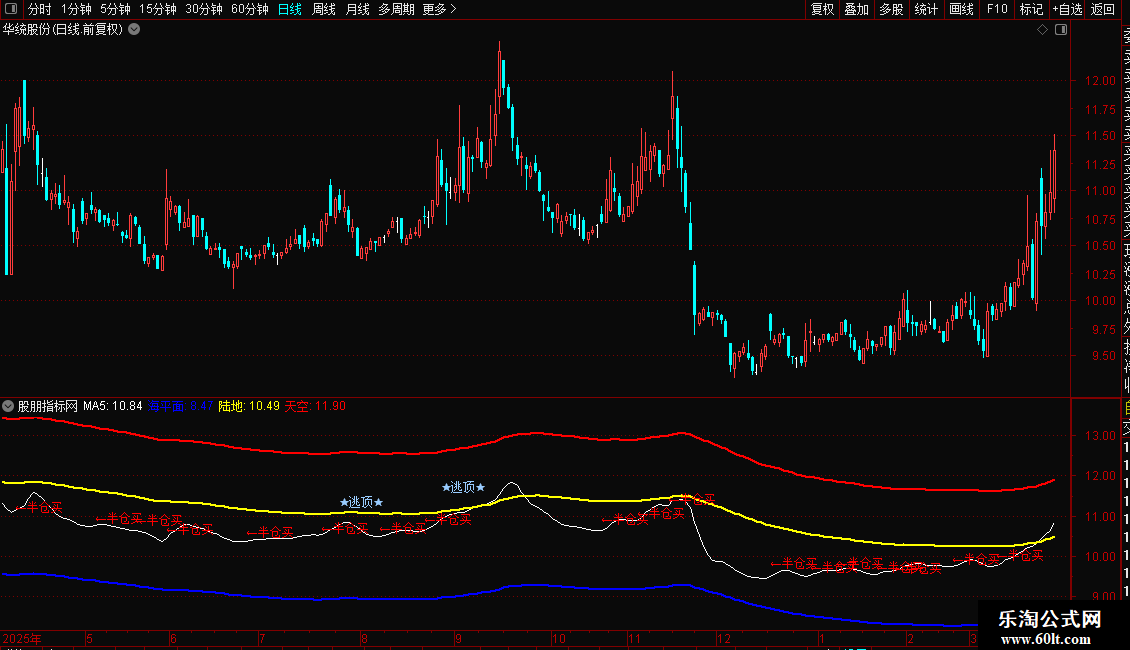The height and width of the screenshot is (650, 1130).
Task: Click the 12.00 price axis label
Action: click(1100, 81)
